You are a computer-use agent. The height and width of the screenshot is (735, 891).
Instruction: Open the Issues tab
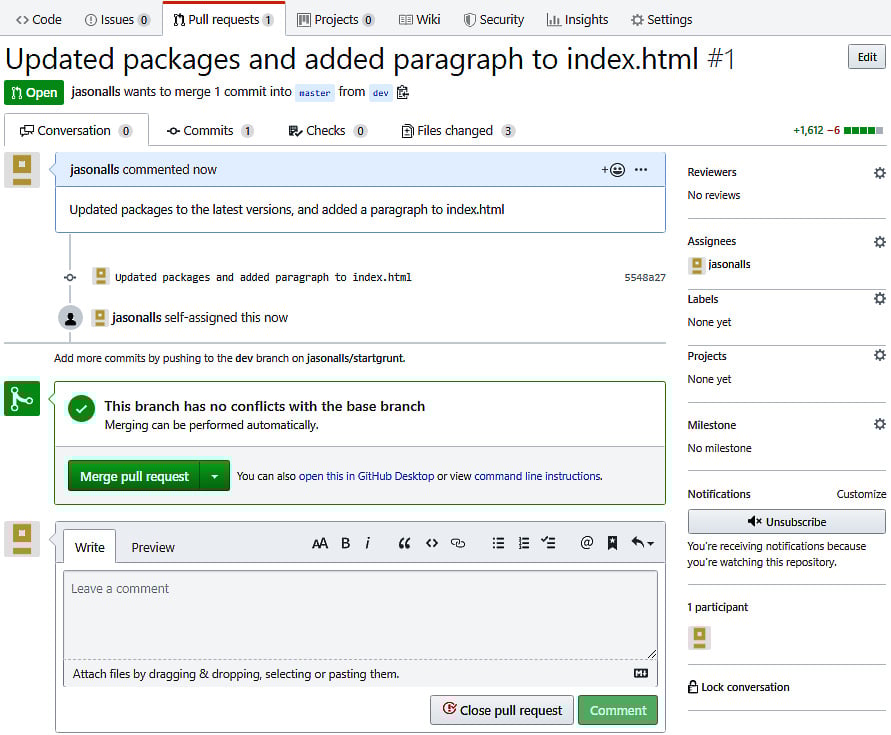point(116,19)
